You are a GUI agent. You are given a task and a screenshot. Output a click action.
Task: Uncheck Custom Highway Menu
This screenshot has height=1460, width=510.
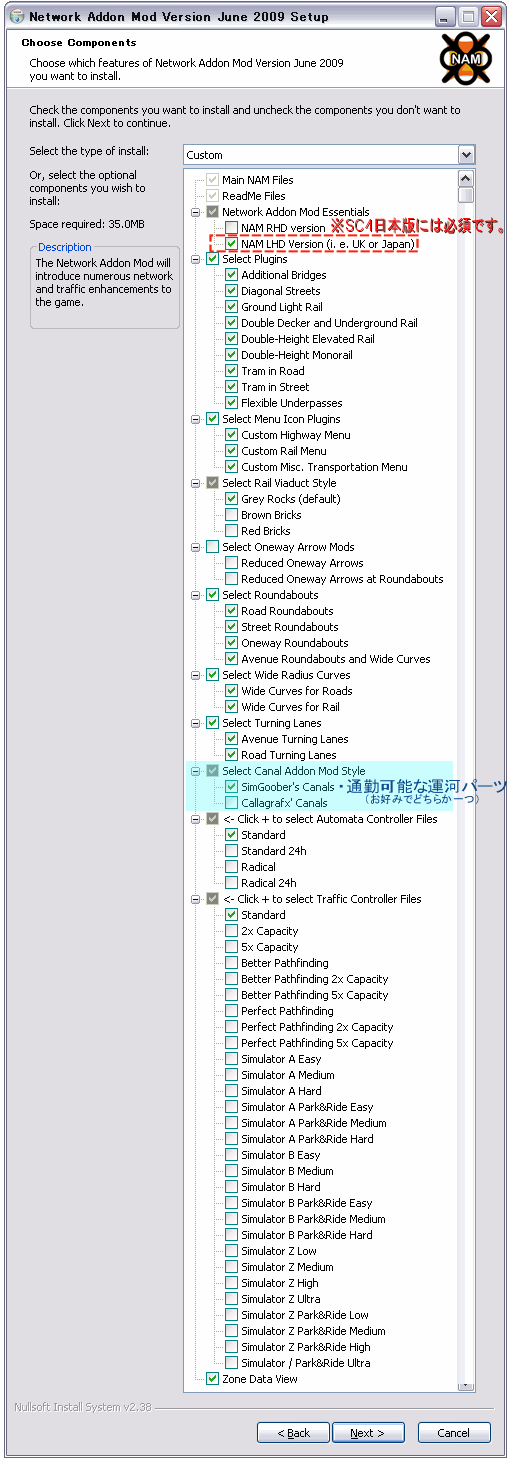click(x=232, y=435)
